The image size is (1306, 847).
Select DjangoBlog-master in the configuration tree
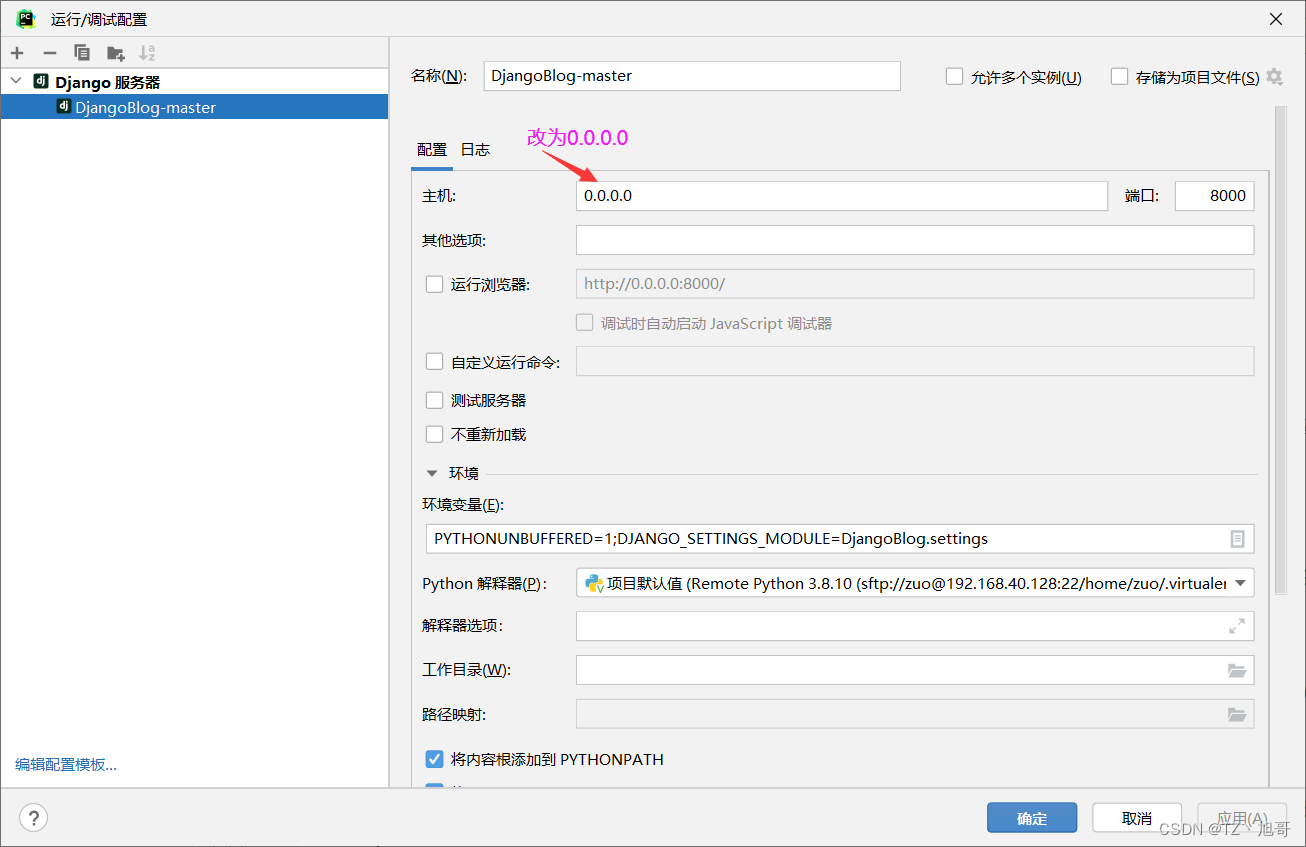194,107
